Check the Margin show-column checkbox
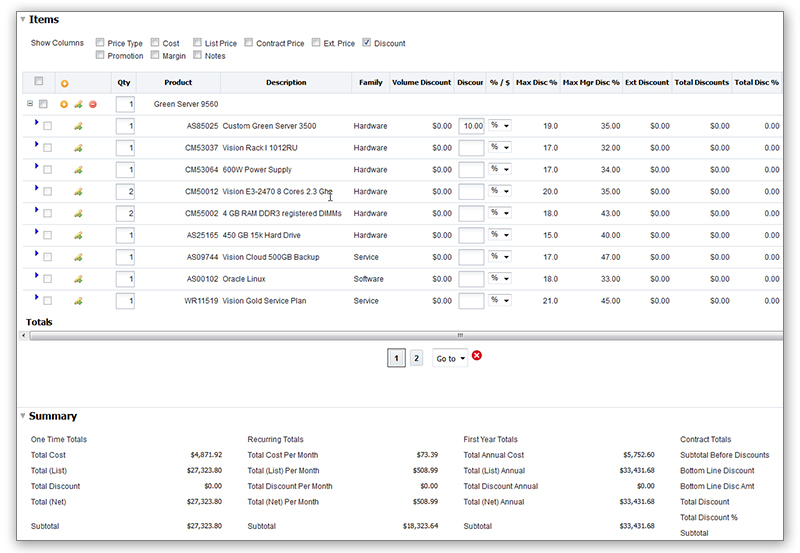 click(x=155, y=56)
